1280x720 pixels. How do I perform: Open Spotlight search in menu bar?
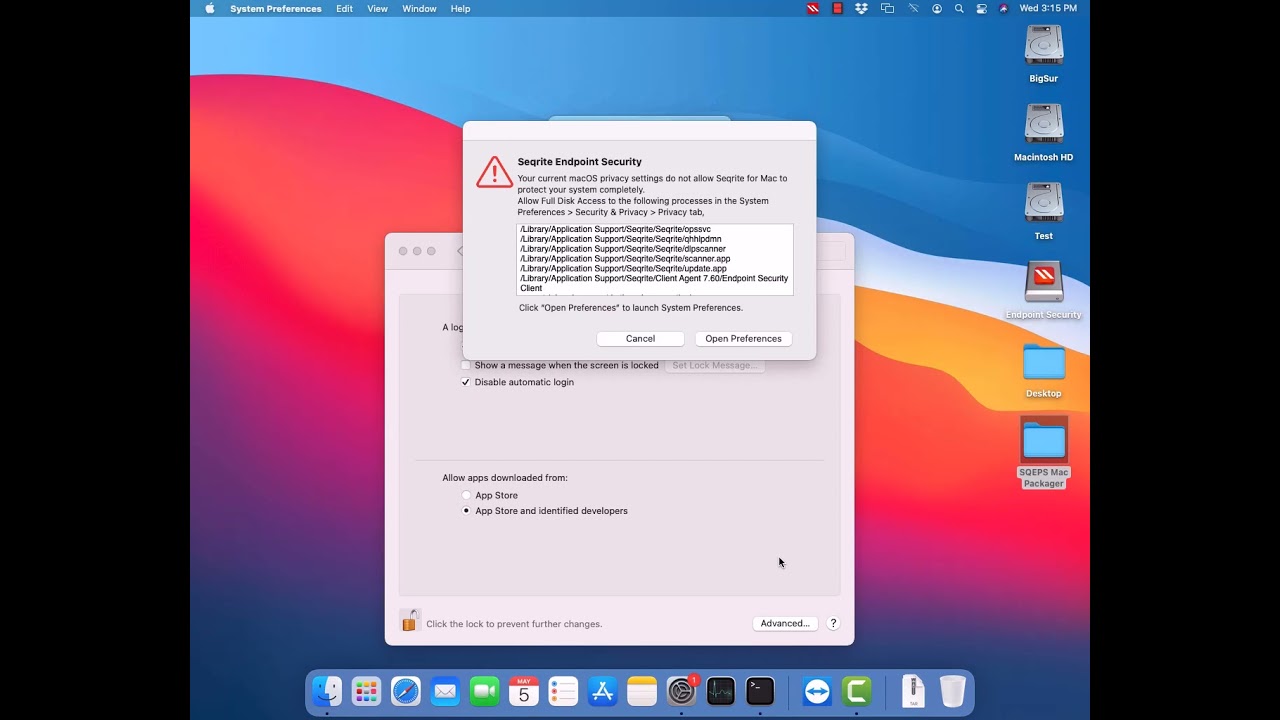[x=959, y=8]
